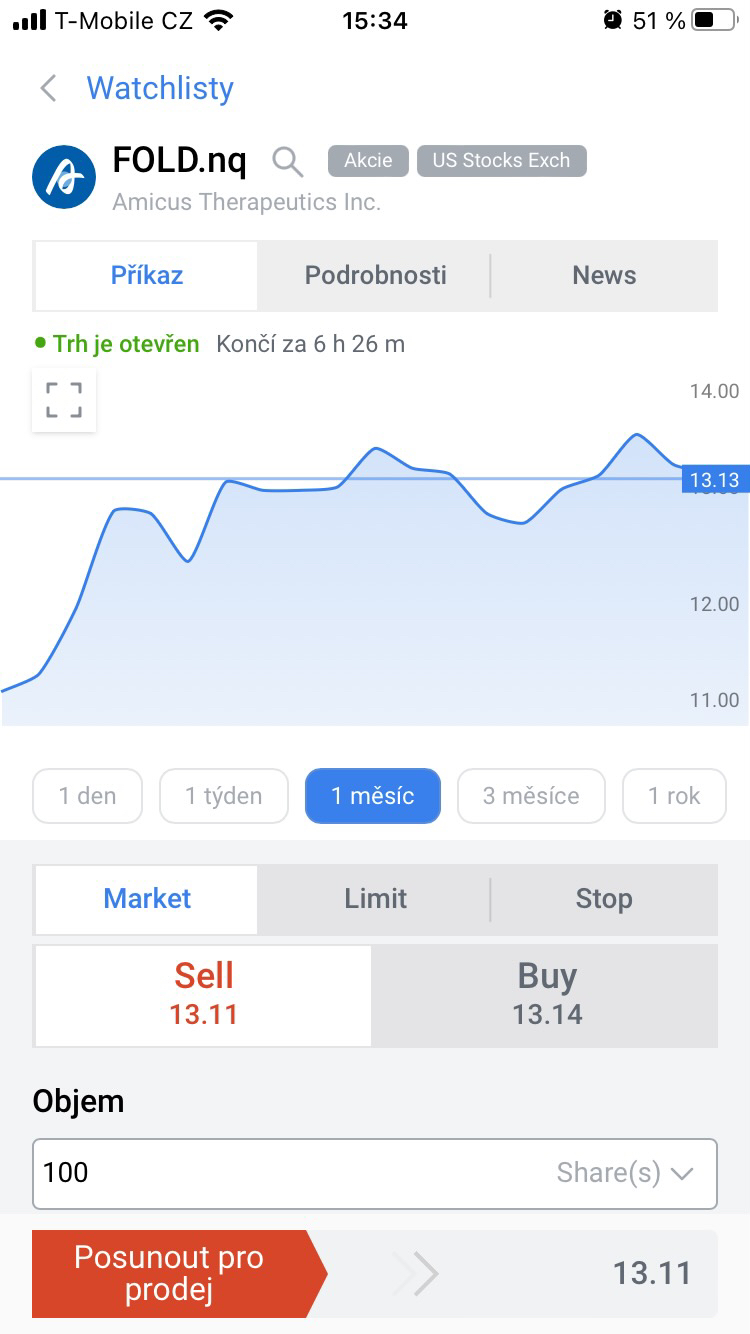750x1334 pixels.
Task: Tap the Wi-Fi status icon
Action: point(216,20)
